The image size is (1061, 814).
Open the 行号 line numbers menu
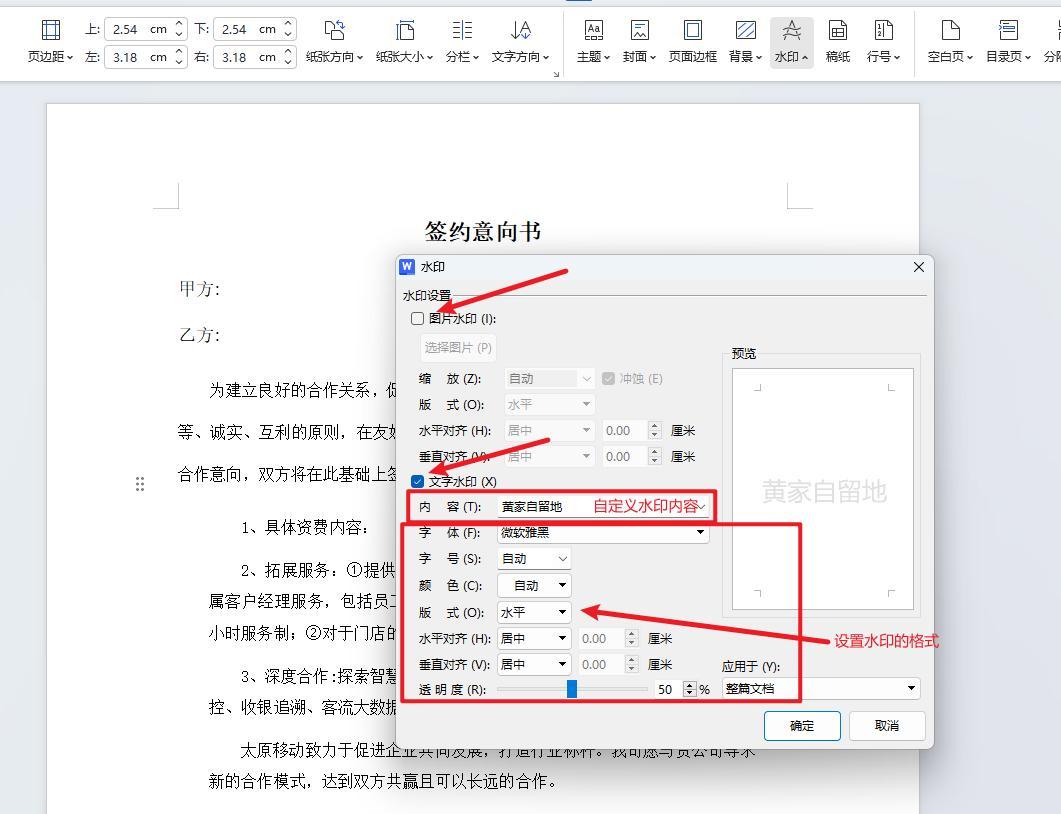pyautogui.click(x=883, y=41)
